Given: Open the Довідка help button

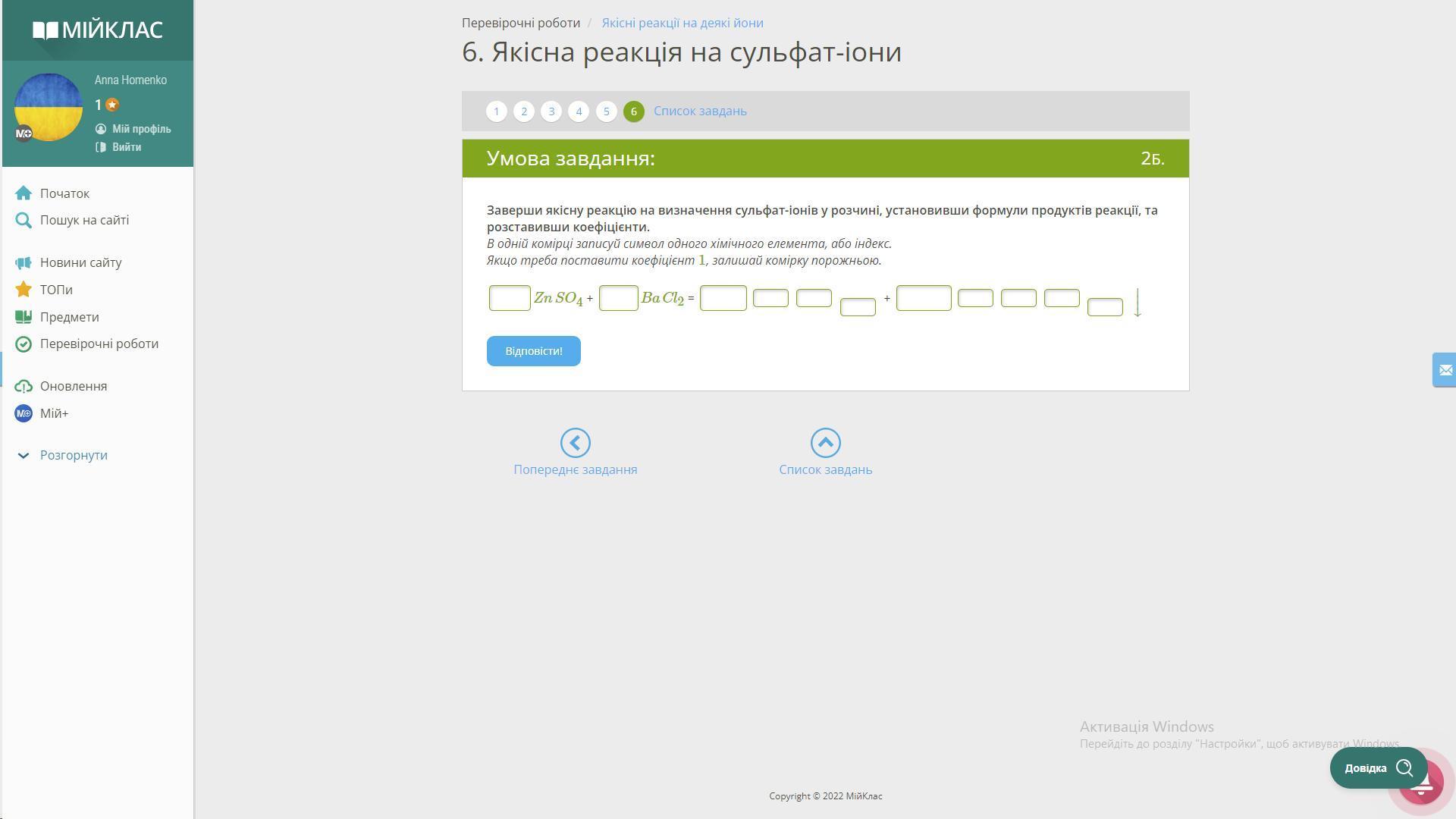Looking at the screenshot, I should [1377, 768].
